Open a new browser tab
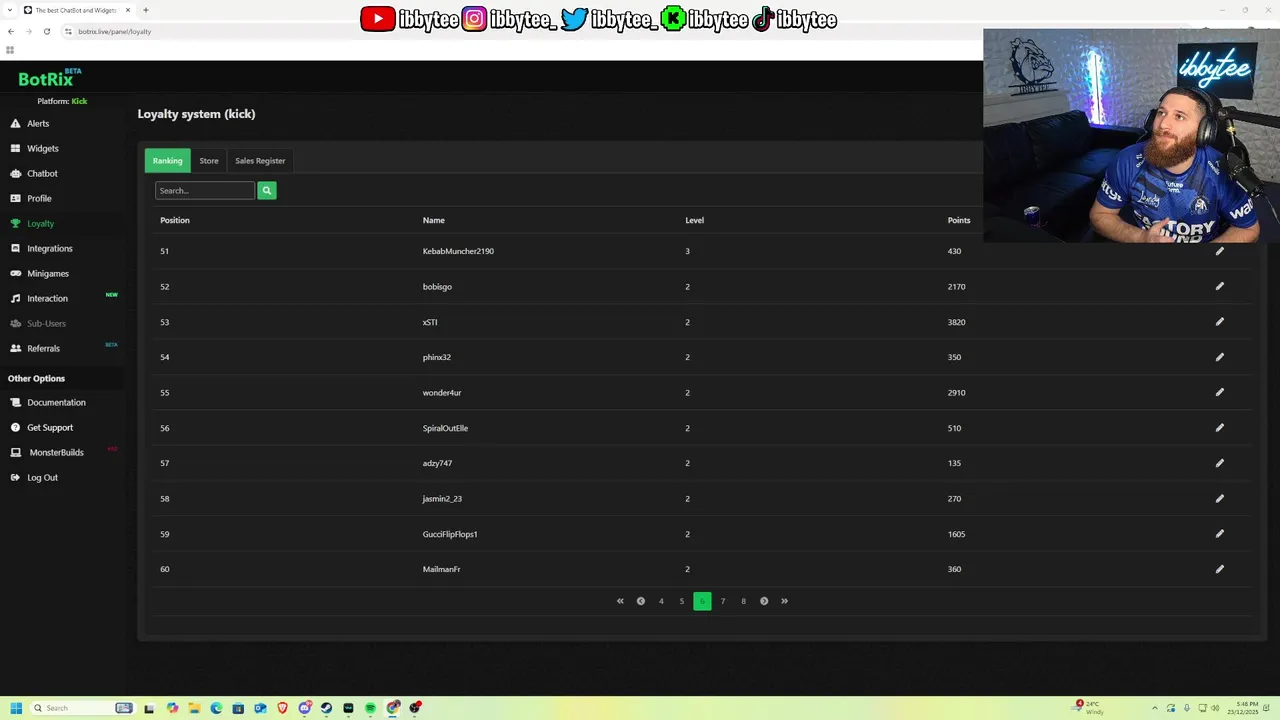The width and height of the screenshot is (1280, 720). pyautogui.click(x=146, y=10)
